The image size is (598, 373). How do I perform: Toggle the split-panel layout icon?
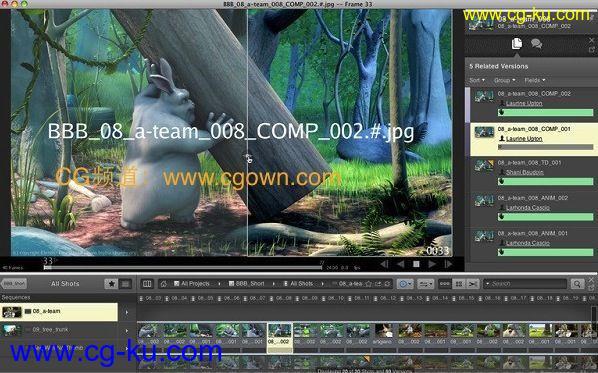(x=147, y=284)
